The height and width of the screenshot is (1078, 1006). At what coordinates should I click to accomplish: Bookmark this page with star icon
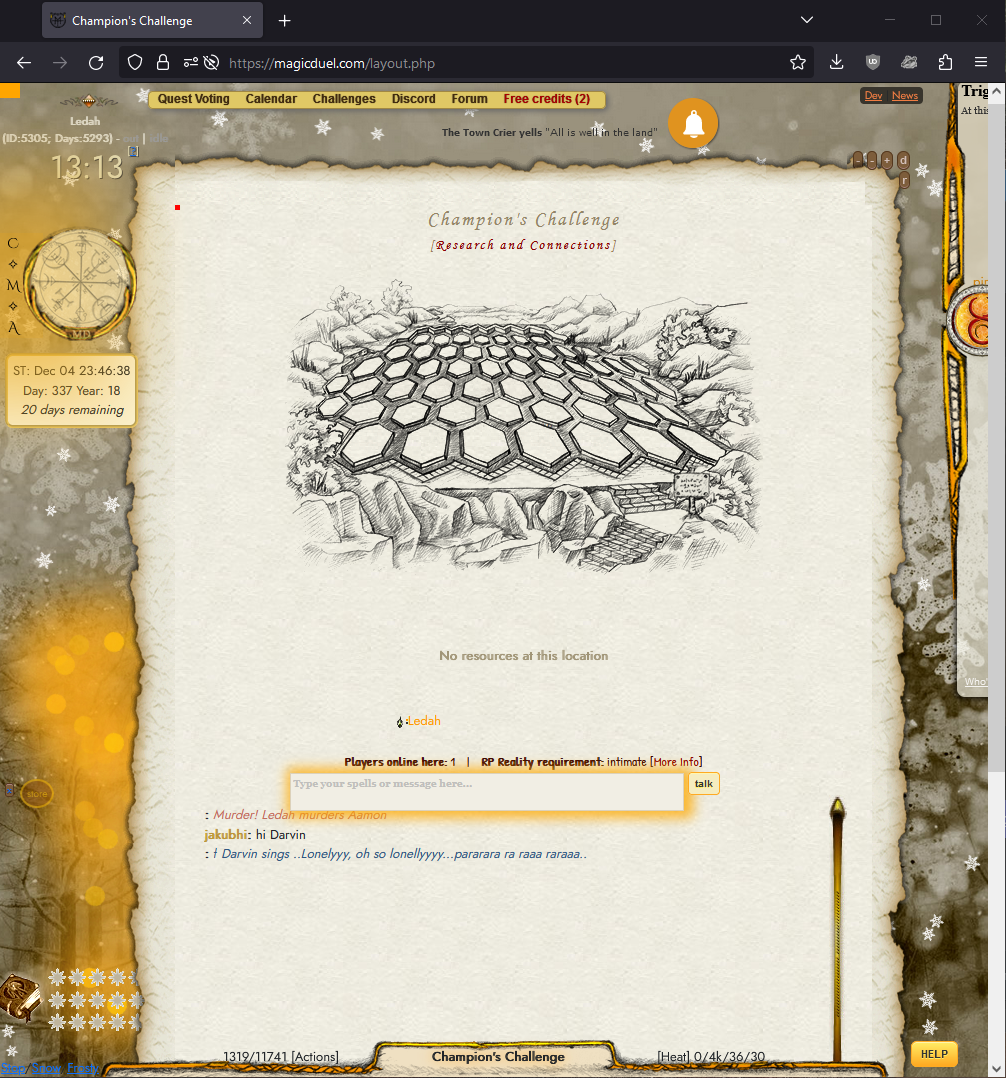coord(797,62)
